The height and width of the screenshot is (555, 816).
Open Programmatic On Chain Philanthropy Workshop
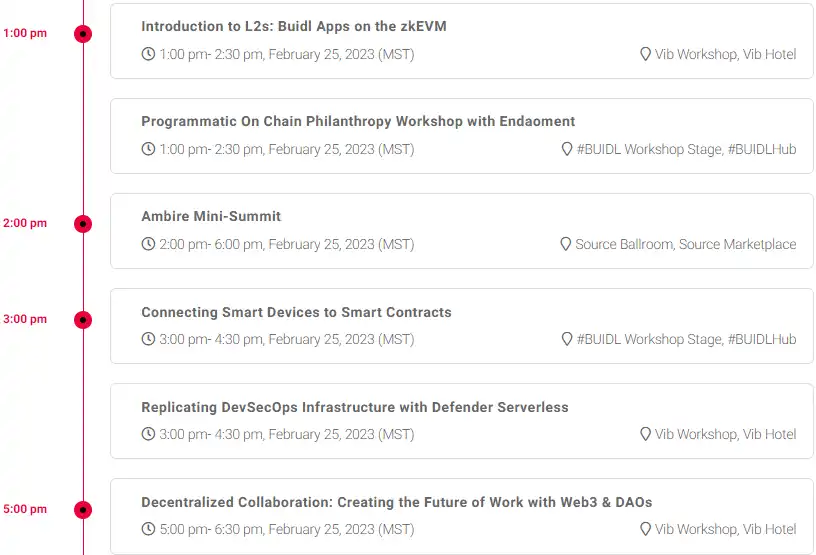coord(358,121)
